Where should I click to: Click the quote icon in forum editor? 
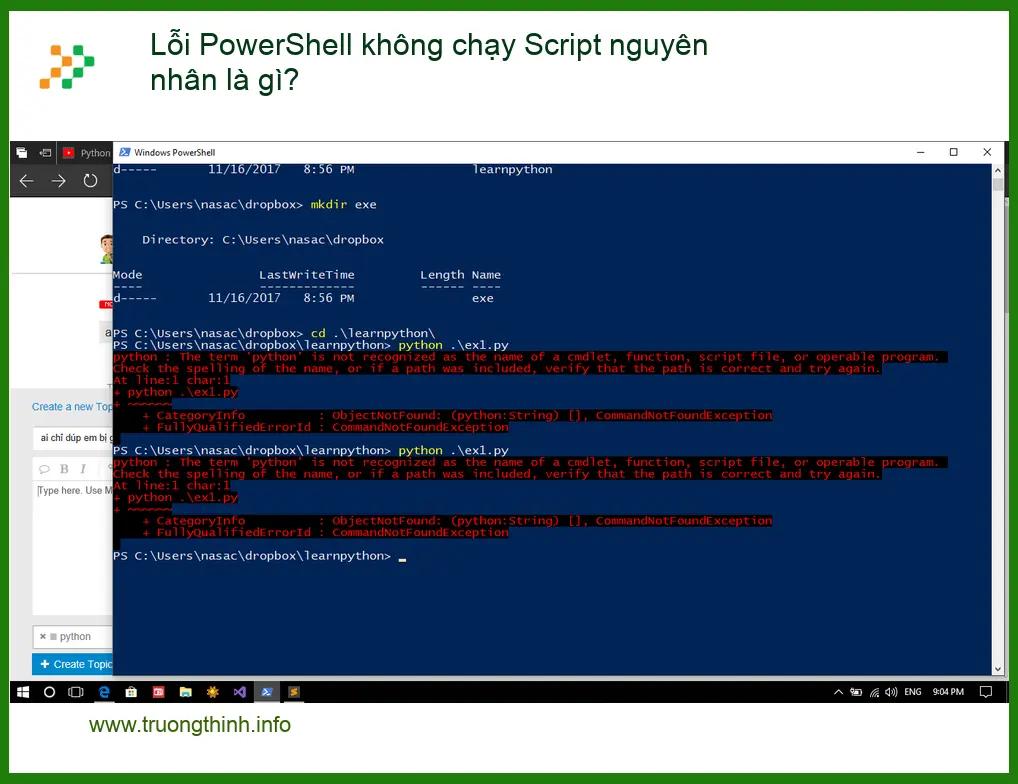point(44,469)
